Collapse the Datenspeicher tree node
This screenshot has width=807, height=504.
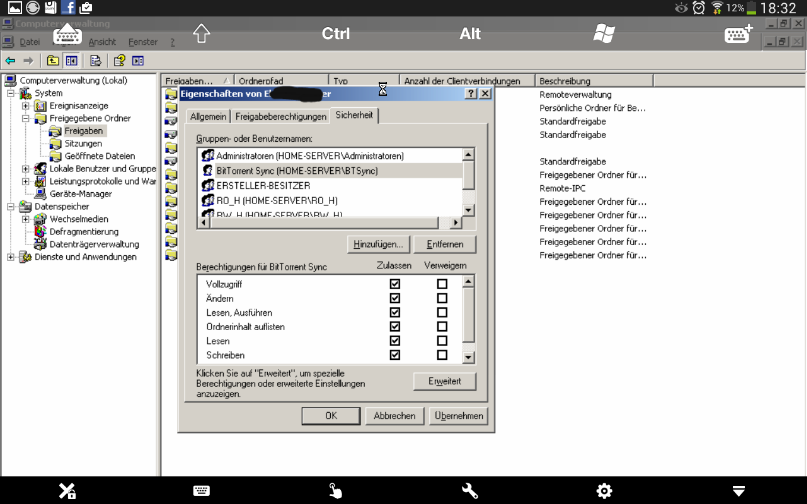(11, 206)
